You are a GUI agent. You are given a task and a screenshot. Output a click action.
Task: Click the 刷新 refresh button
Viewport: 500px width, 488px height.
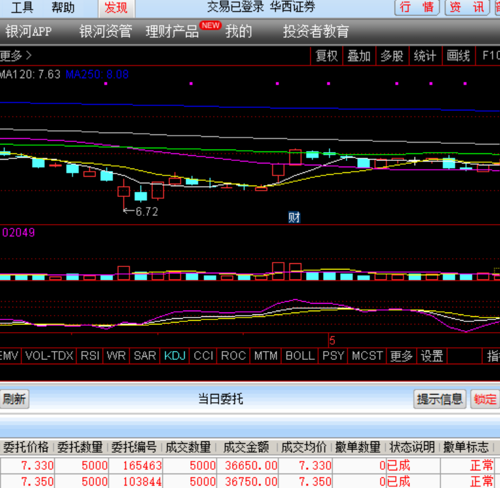pos(14,399)
